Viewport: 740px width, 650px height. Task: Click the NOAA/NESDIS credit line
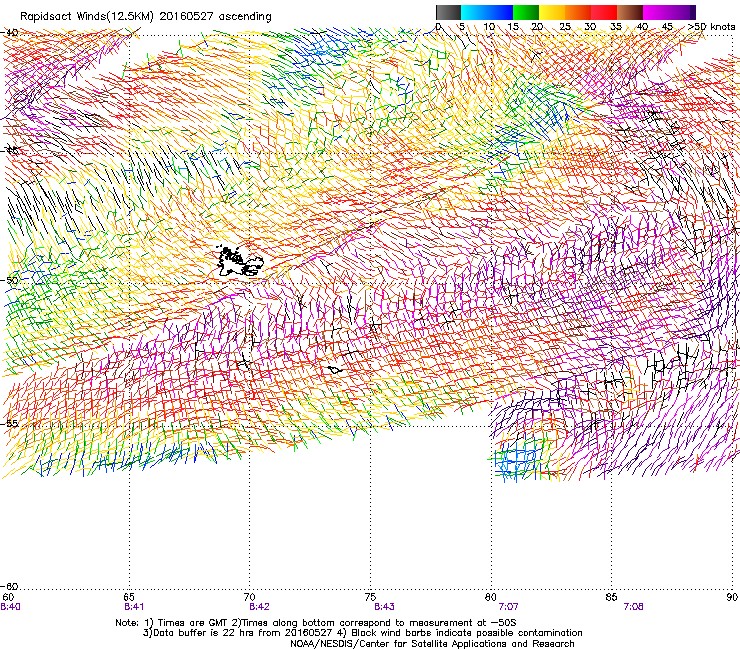tap(432, 644)
